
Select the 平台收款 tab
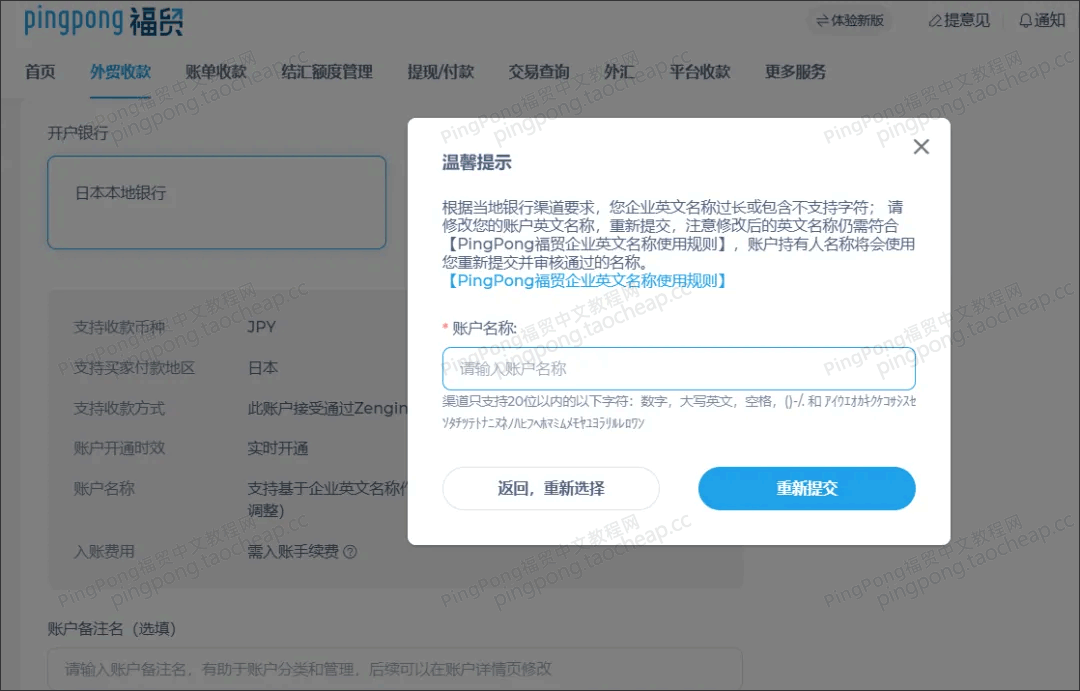tap(700, 72)
